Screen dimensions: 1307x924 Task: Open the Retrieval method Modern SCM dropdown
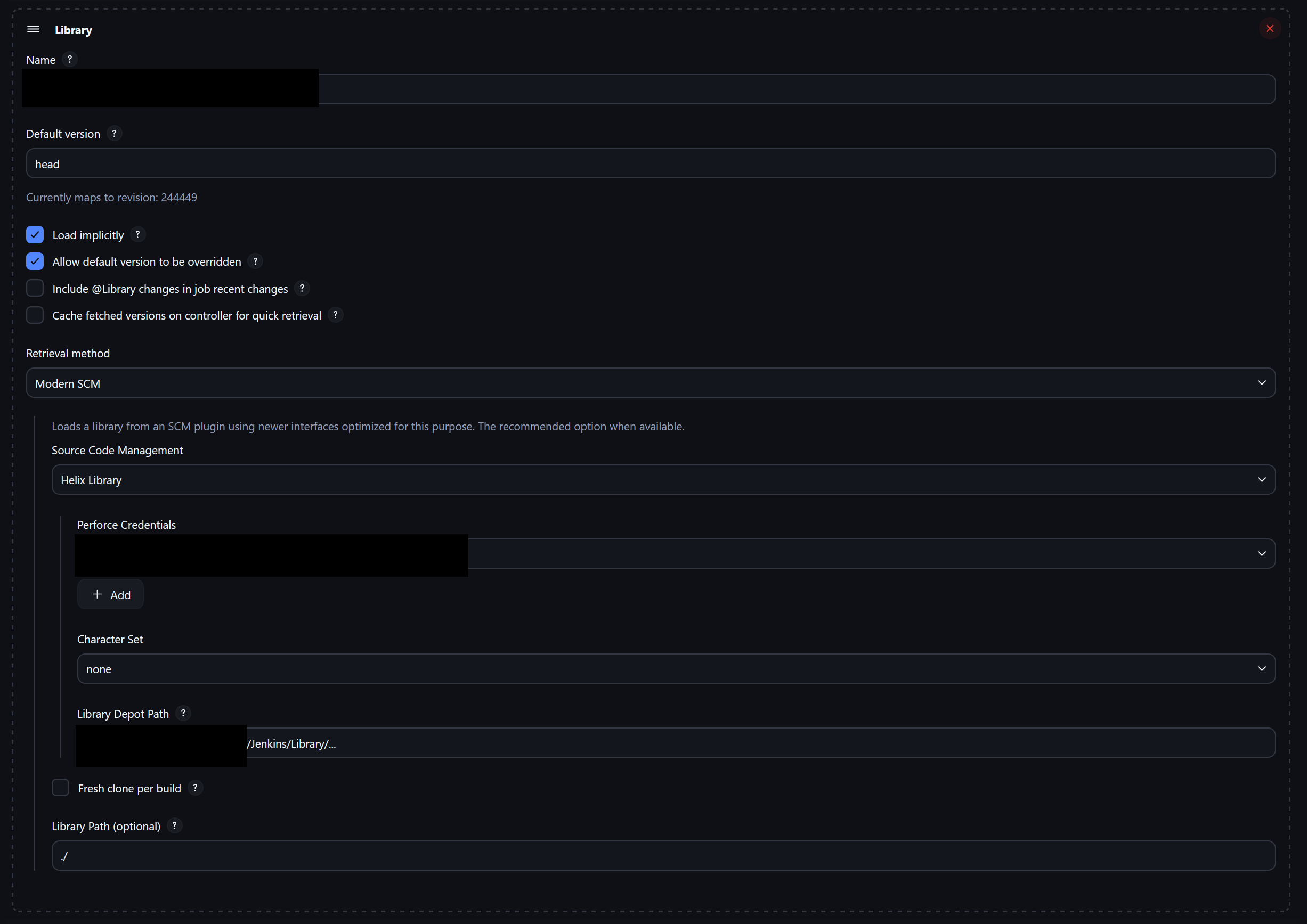click(x=651, y=383)
